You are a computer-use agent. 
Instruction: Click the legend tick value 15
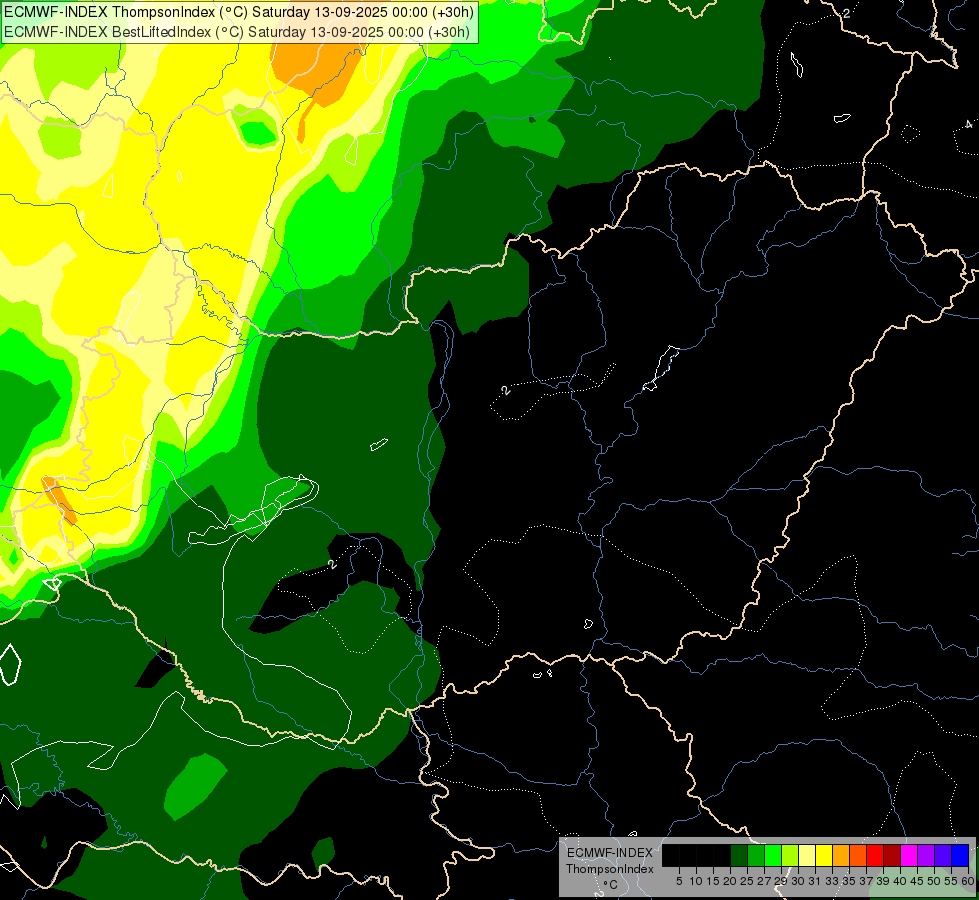(x=713, y=881)
